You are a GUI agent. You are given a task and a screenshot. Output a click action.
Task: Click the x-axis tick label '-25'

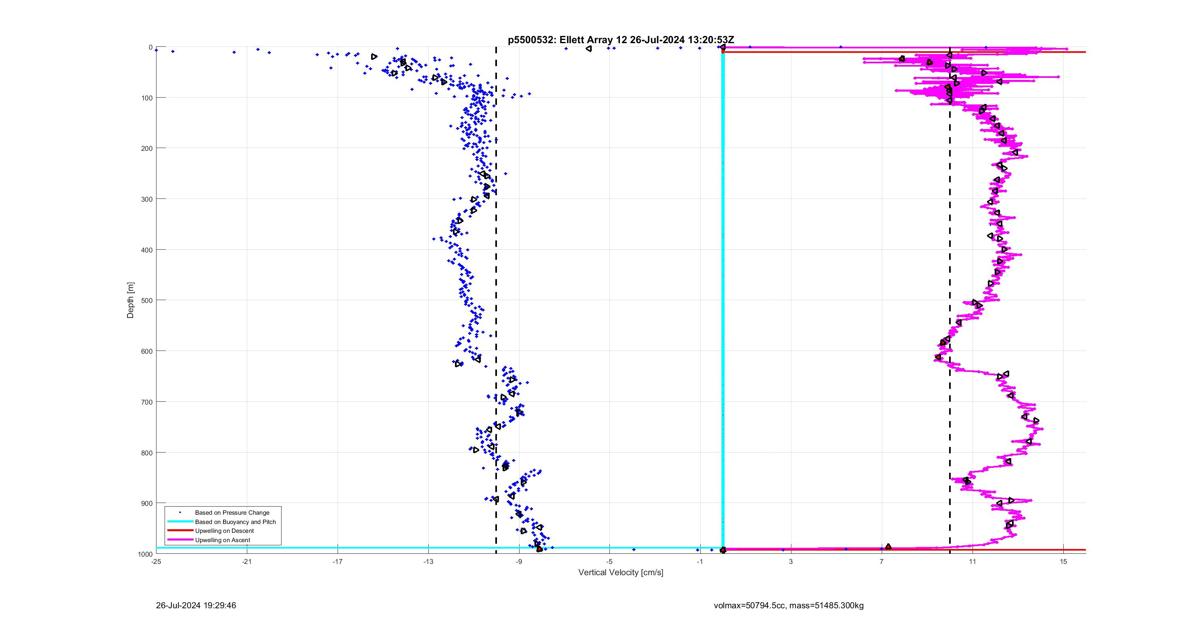point(156,561)
